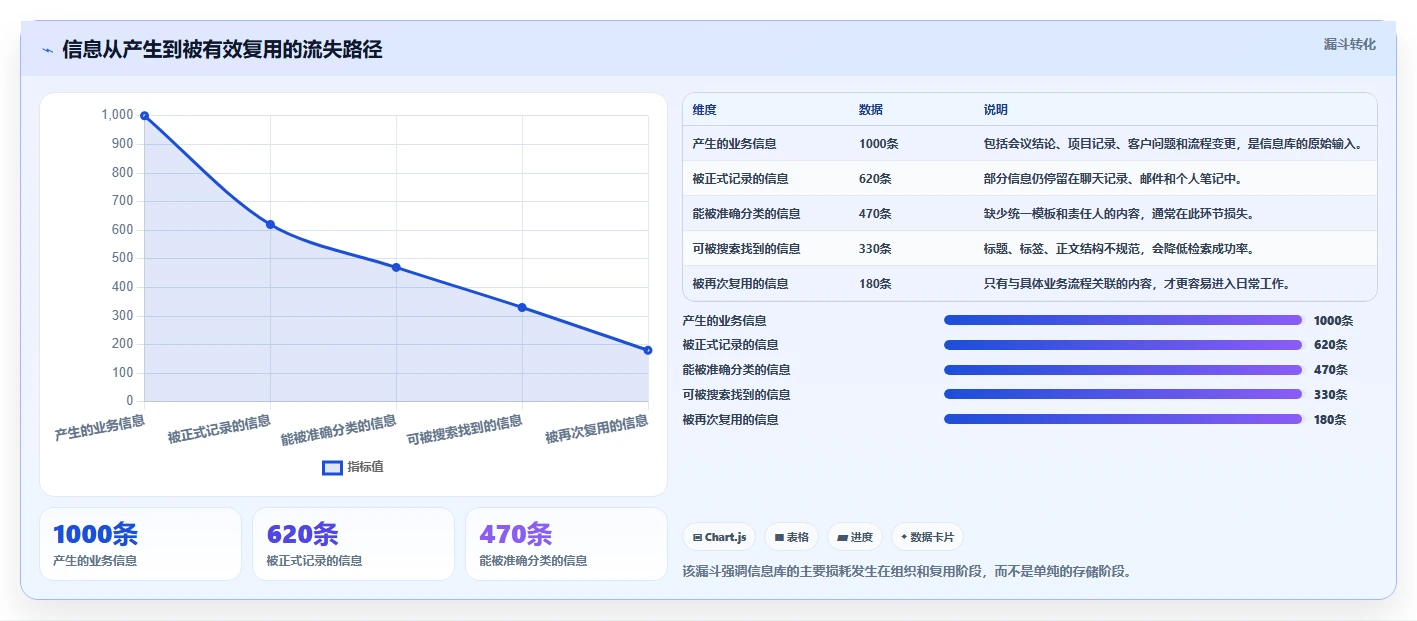Click the 维度 column header

point(704,110)
